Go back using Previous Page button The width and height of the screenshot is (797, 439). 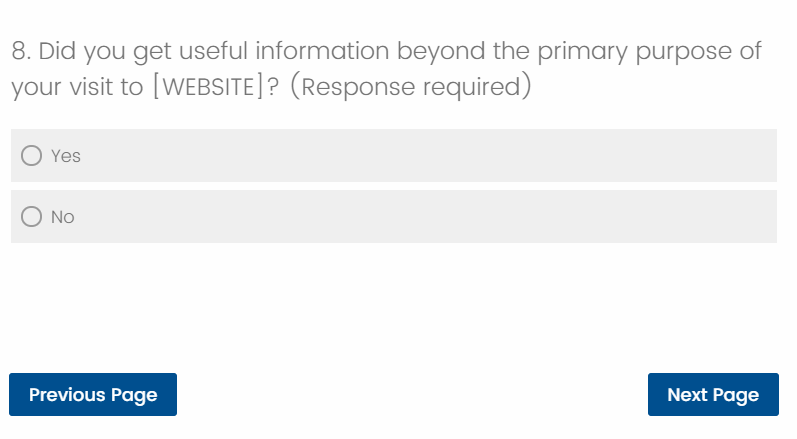coord(93,395)
